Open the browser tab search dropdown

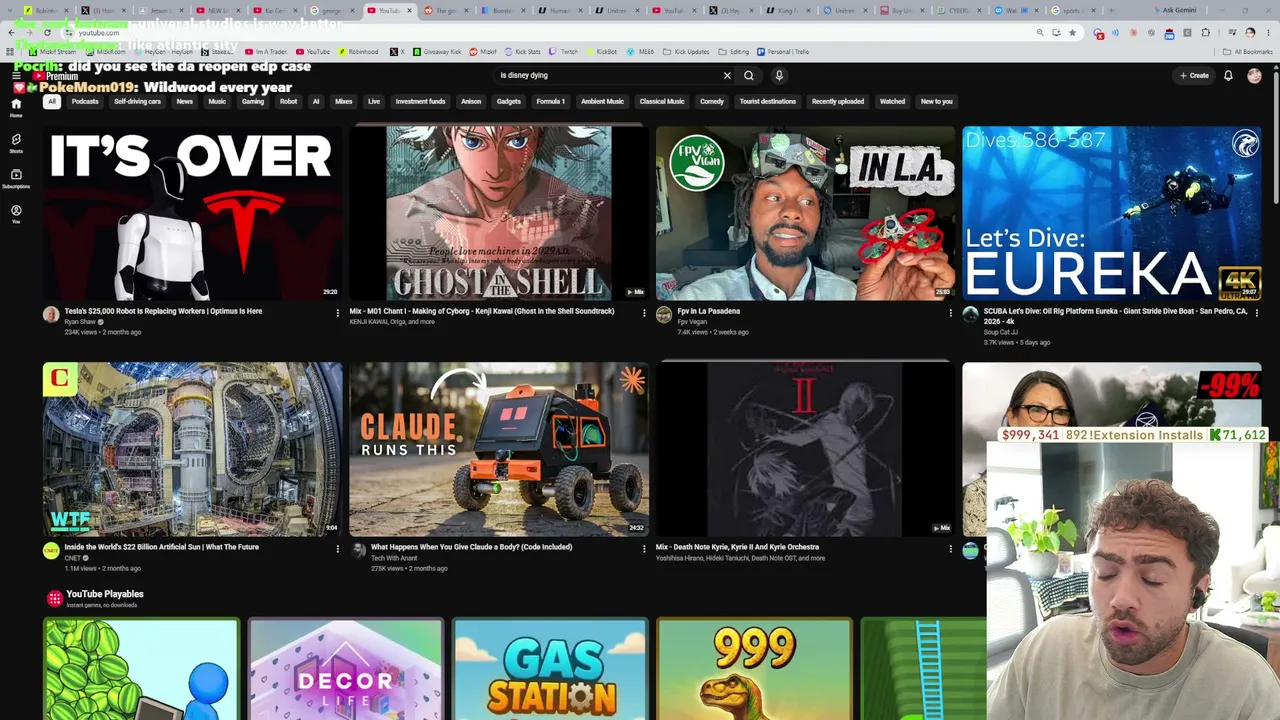pos(11,10)
